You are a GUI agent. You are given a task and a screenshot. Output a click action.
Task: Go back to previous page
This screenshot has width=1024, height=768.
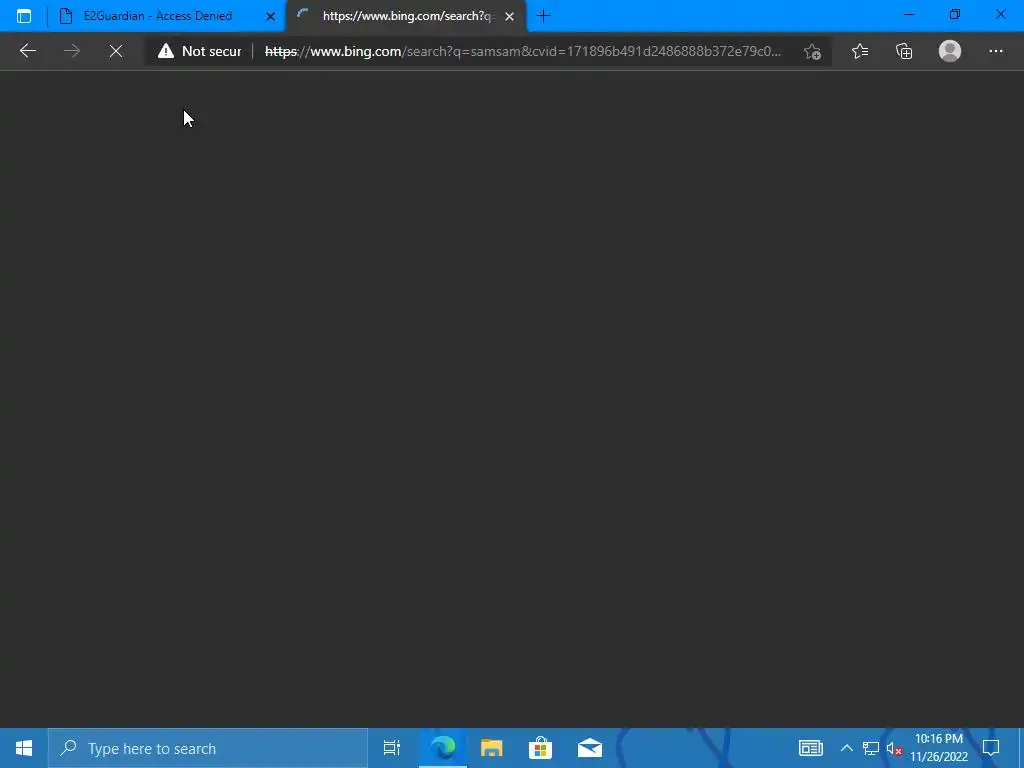coord(27,51)
